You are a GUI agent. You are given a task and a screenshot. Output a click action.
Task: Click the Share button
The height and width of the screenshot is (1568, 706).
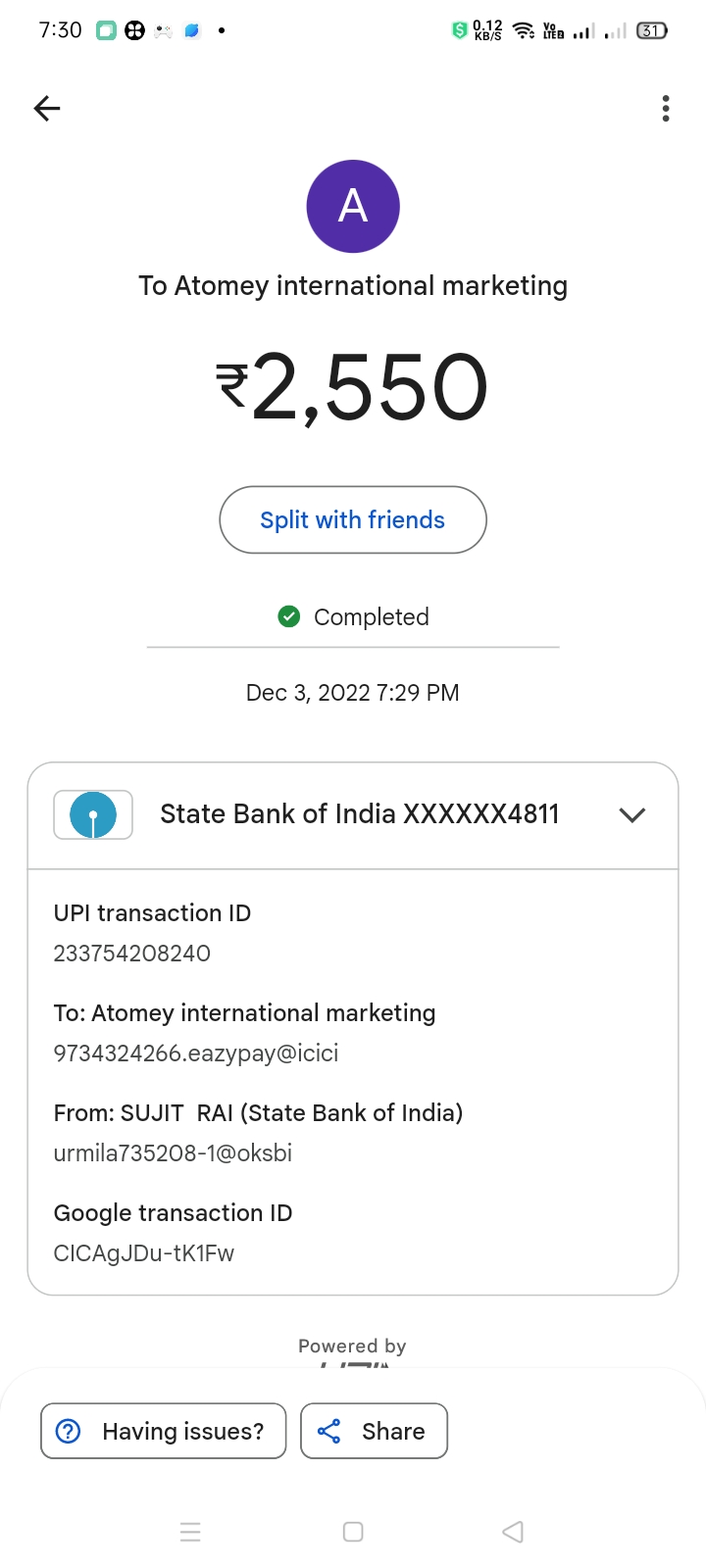pos(374,1431)
